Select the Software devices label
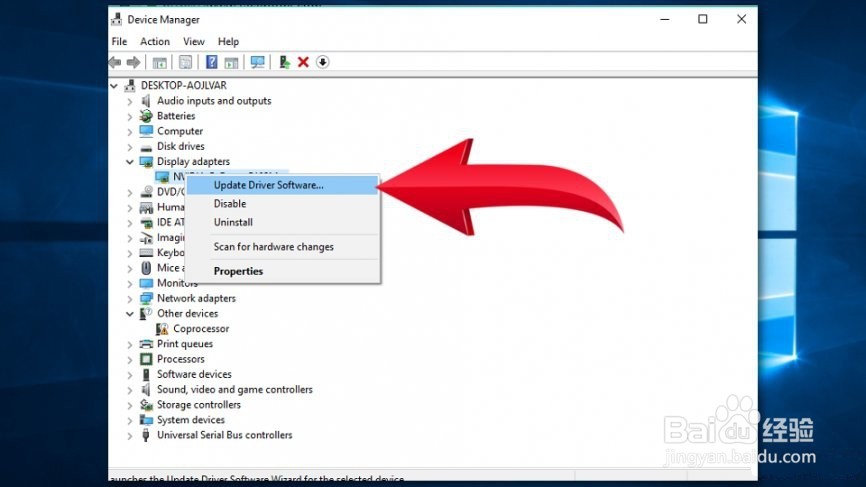This screenshot has width=866, height=487. [x=194, y=374]
